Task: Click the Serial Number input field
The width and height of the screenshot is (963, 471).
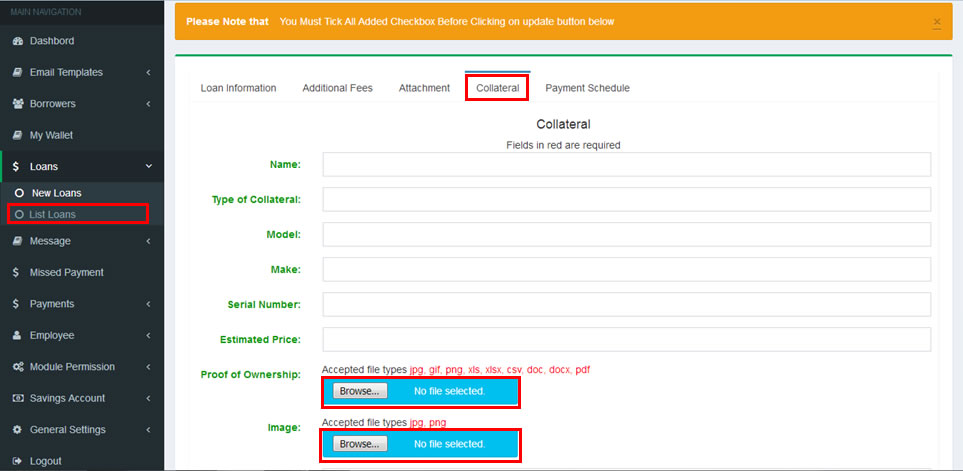Action: pyautogui.click(x=626, y=304)
